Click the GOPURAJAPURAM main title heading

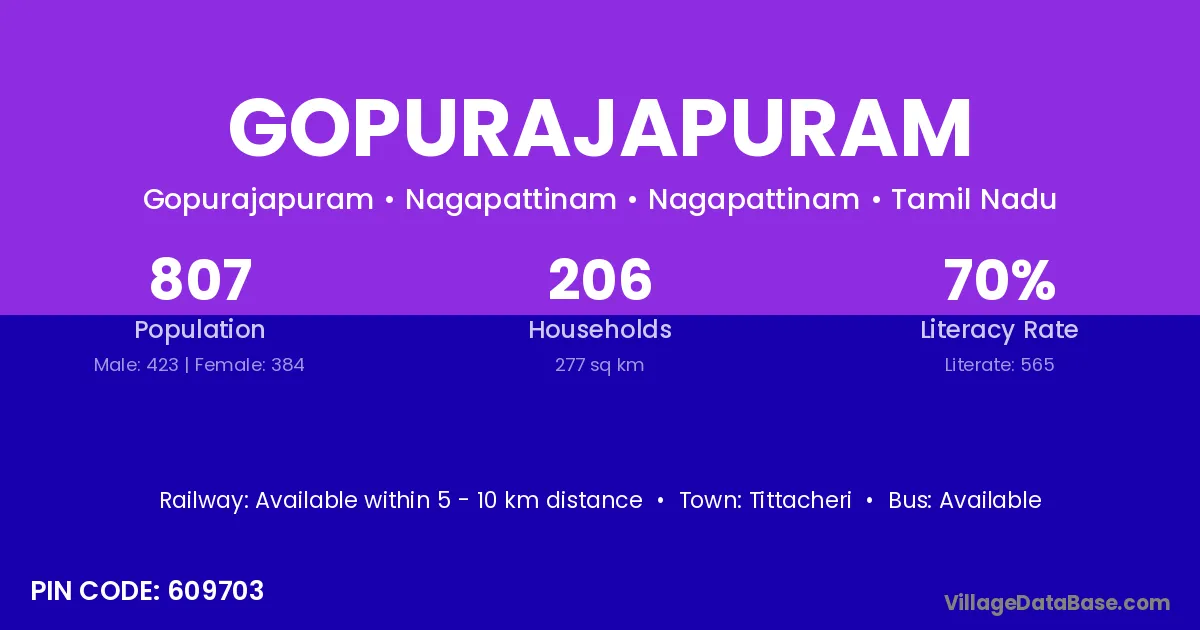600,129
